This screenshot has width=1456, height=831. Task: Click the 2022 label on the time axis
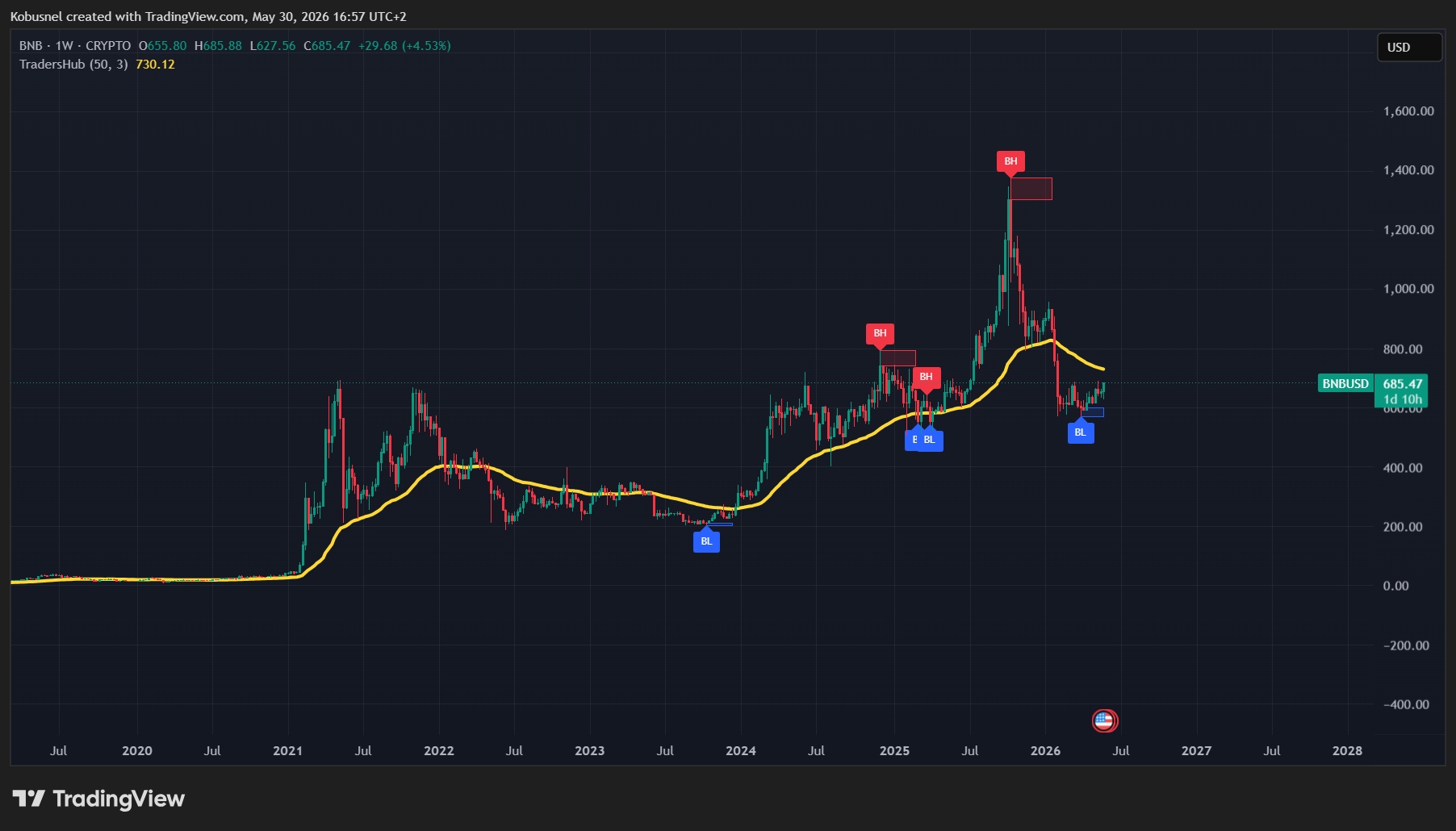click(x=439, y=750)
